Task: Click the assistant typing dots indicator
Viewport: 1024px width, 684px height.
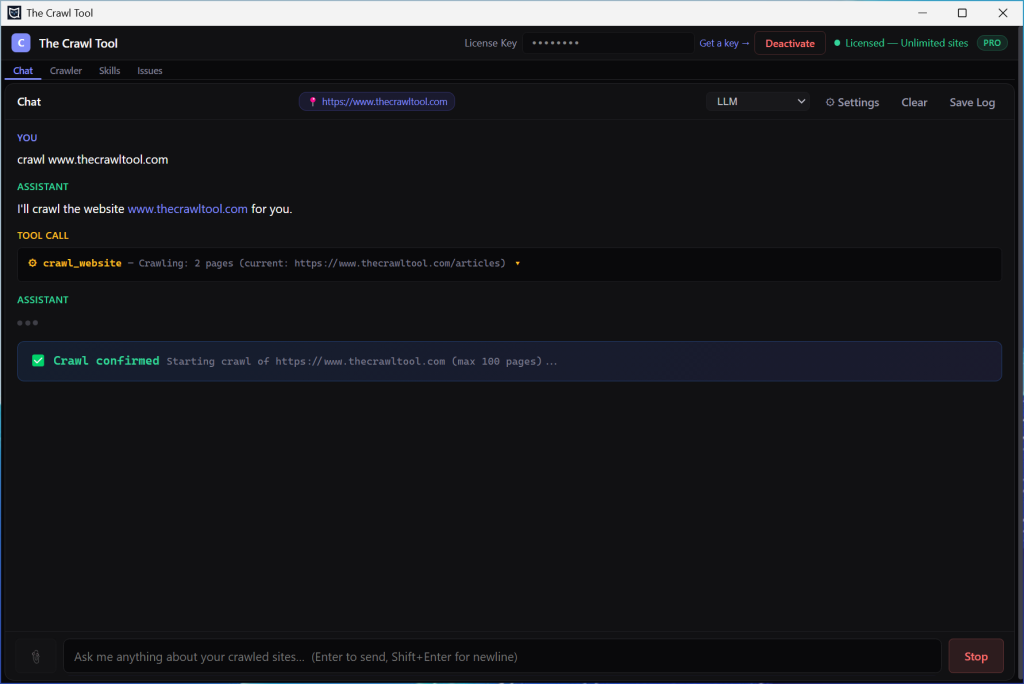Action: 27,323
